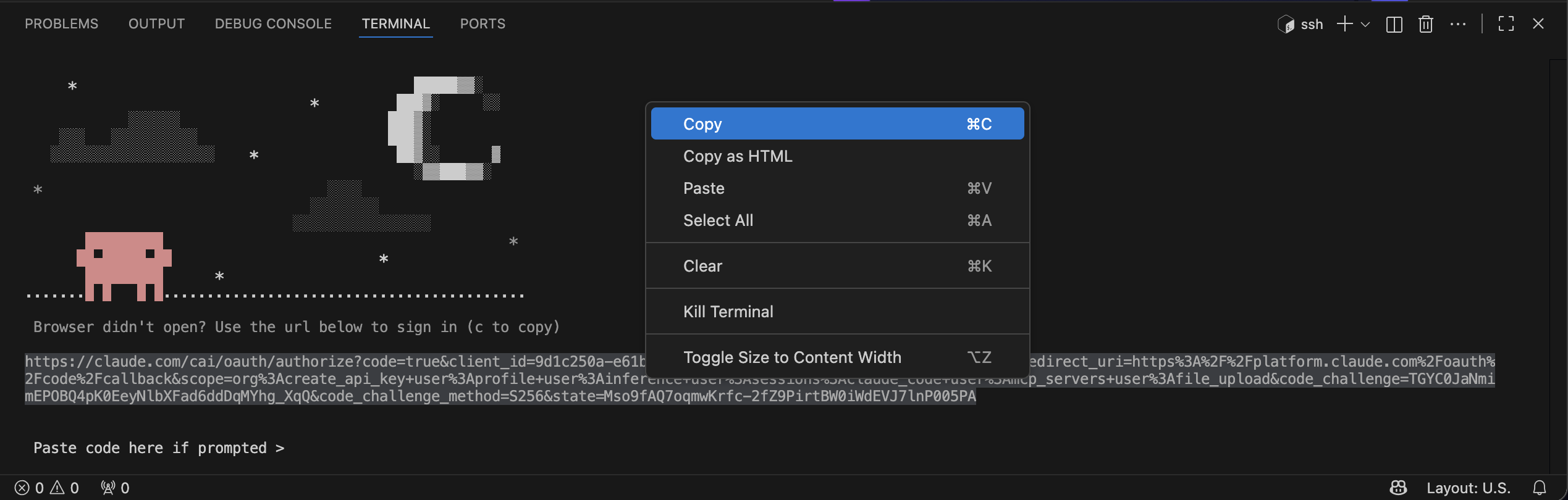
Task: Open the Copilot status icon
Action: click(1398, 488)
